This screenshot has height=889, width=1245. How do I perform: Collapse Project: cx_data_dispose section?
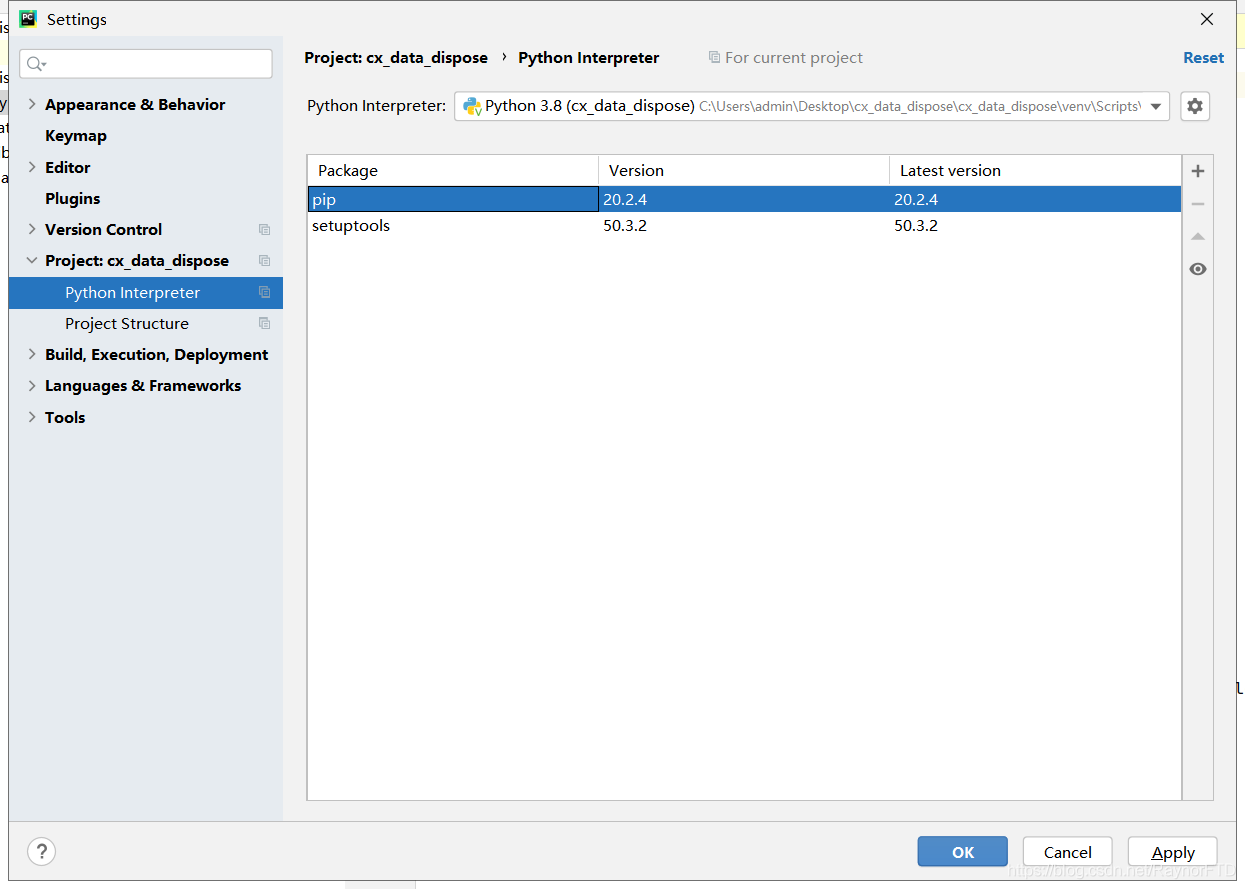click(32, 260)
